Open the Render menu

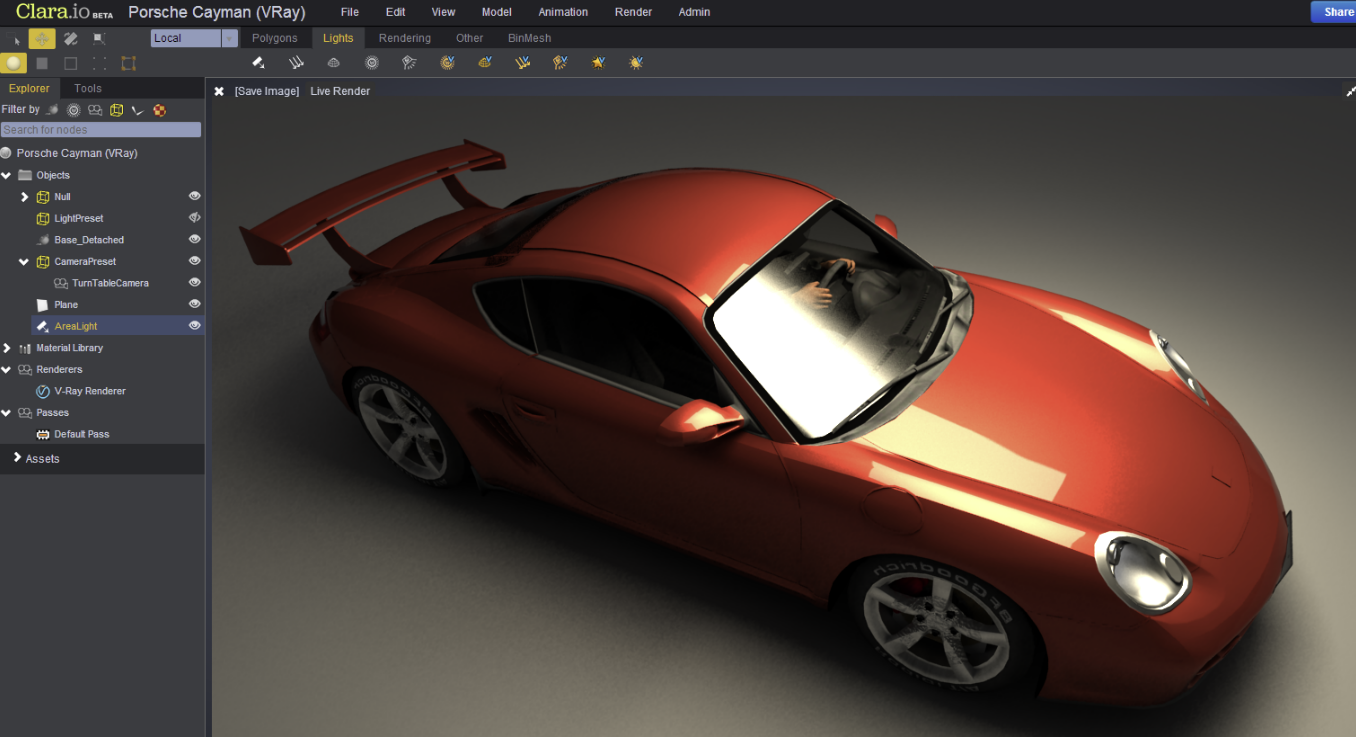point(633,12)
